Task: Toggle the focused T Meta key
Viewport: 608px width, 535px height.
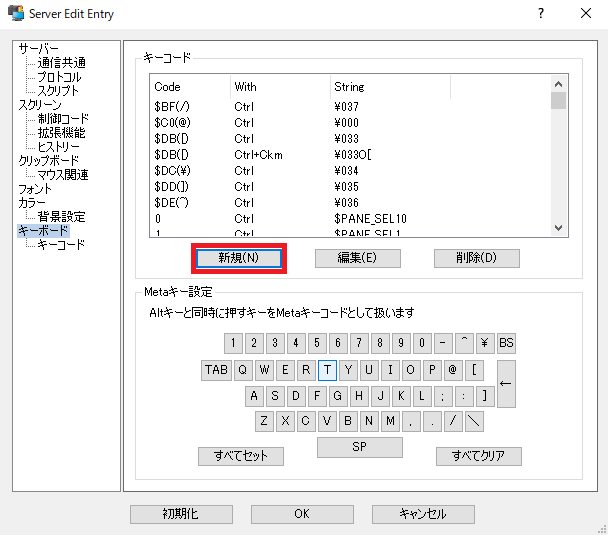Action: point(327,370)
